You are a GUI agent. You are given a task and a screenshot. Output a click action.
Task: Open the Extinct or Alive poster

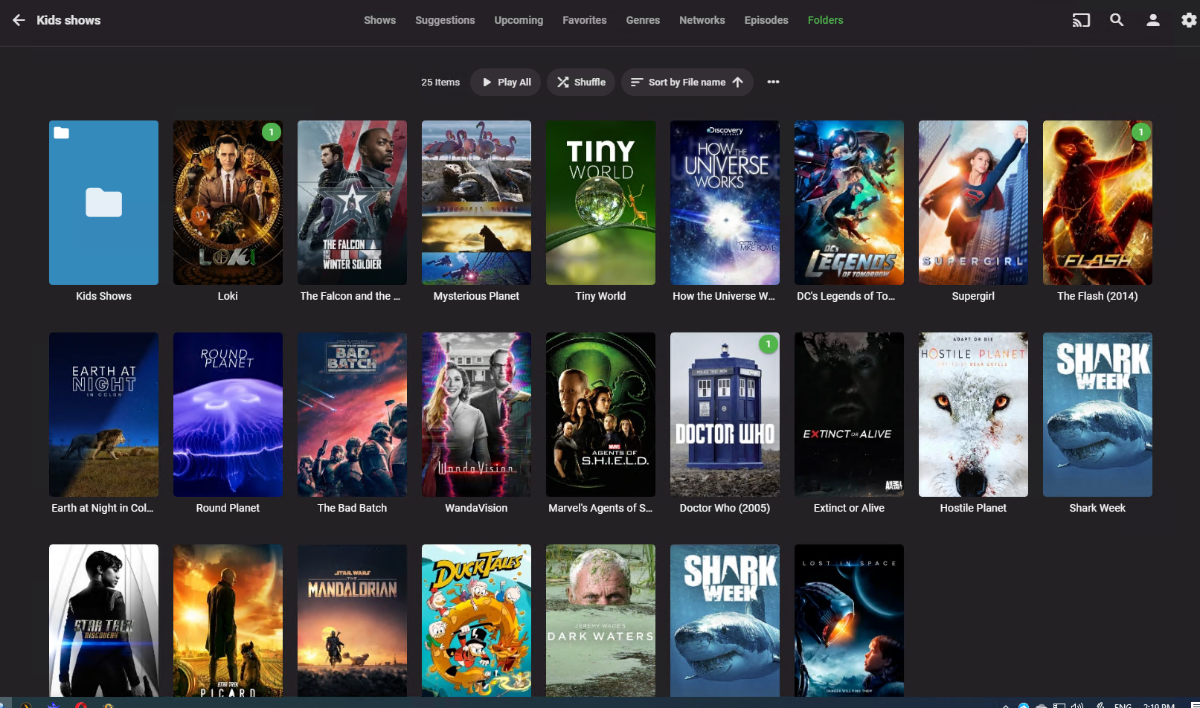[x=849, y=415]
